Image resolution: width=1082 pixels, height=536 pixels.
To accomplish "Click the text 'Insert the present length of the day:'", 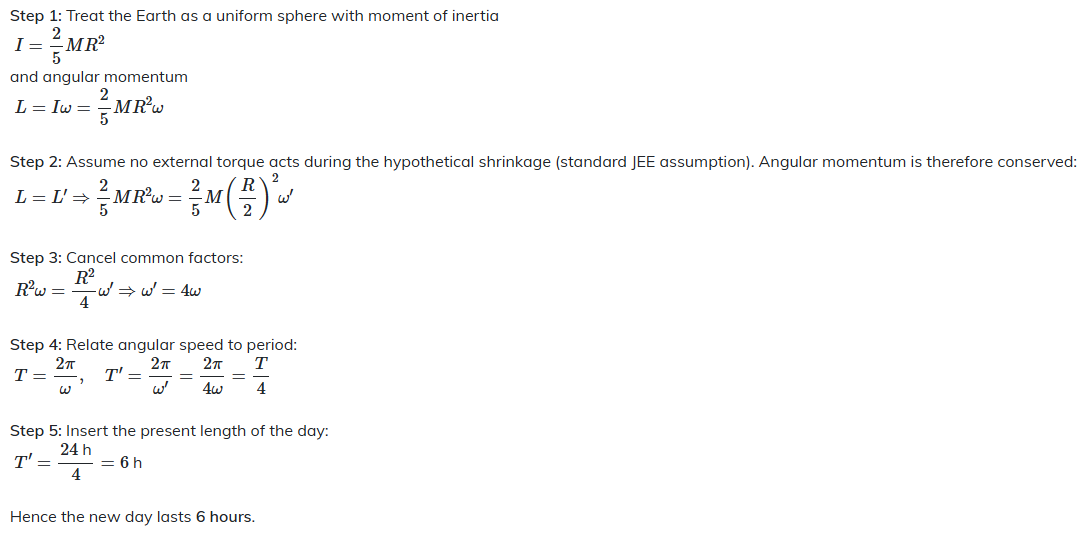I will 197,431.
